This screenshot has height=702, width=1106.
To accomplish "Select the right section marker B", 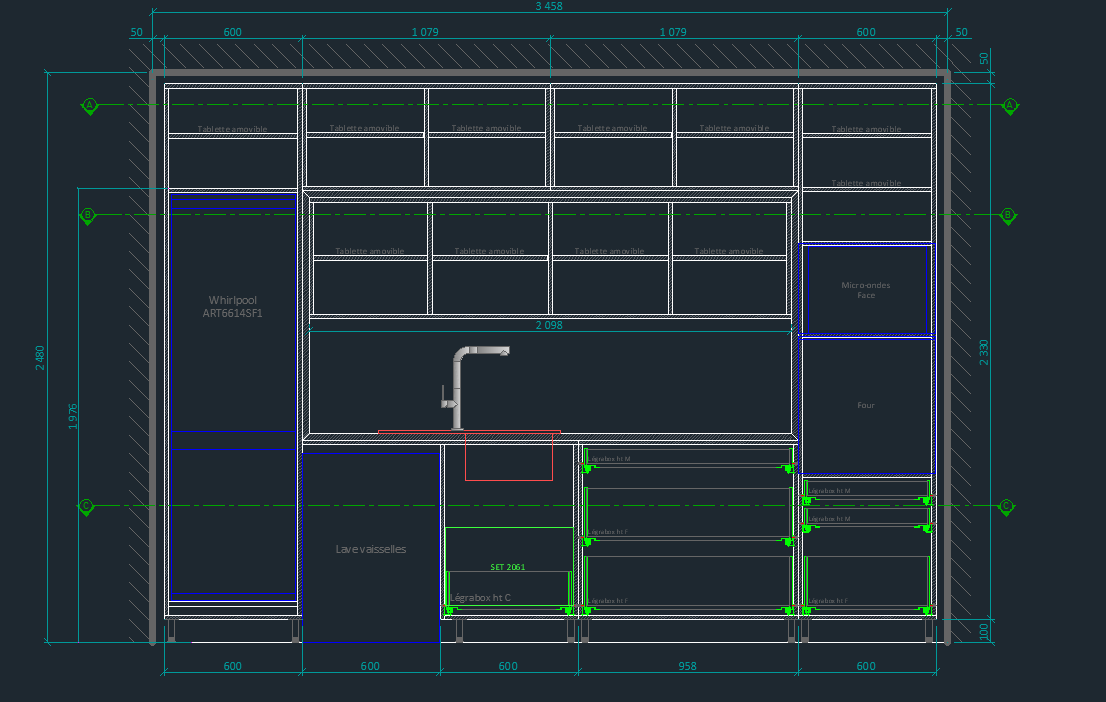I will click(1008, 215).
